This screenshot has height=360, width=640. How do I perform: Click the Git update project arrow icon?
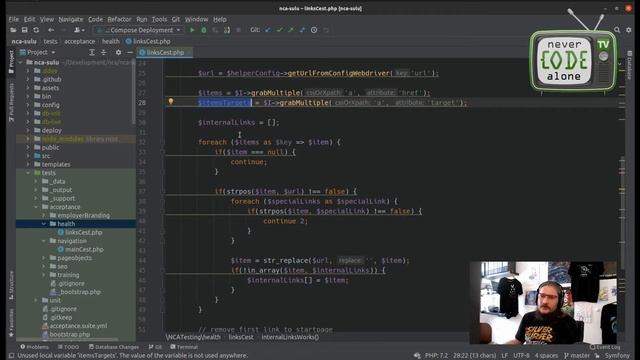click(268, 30)
